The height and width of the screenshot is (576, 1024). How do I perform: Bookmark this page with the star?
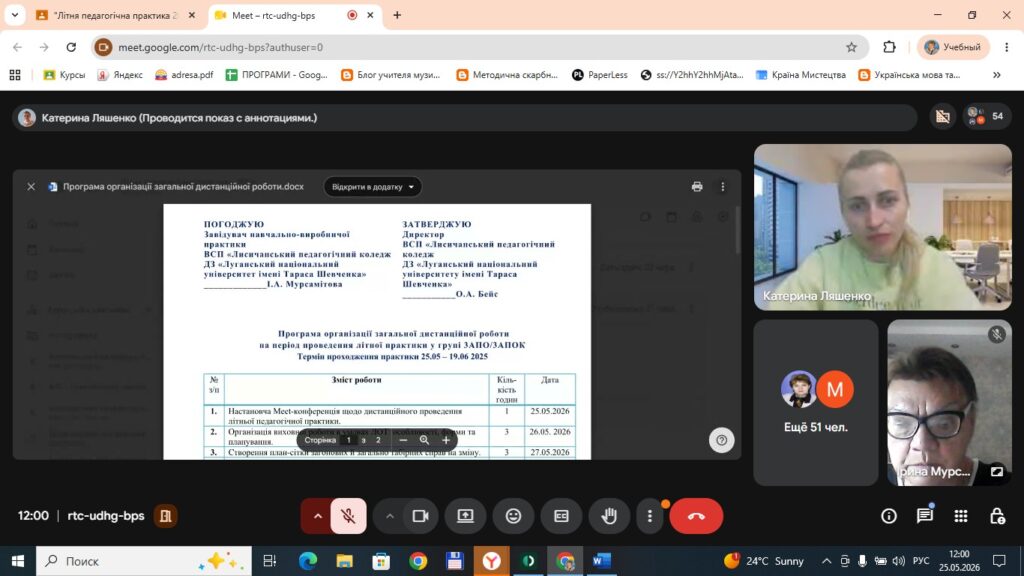pyautogui.click(x=851, y=47)
